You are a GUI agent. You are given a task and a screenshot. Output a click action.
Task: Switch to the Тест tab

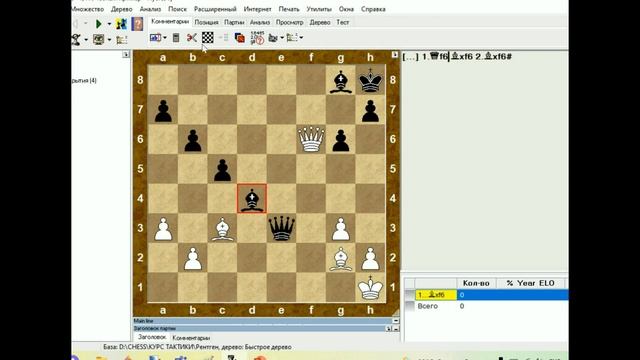342,22
